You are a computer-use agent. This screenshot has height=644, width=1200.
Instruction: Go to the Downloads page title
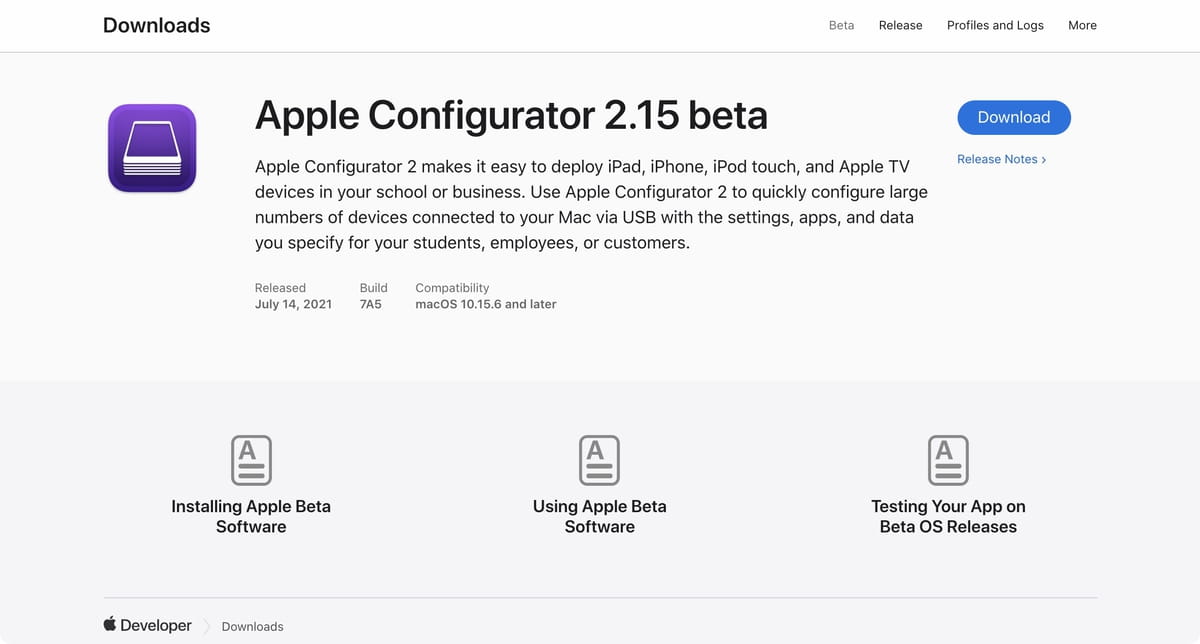[157, 25]
